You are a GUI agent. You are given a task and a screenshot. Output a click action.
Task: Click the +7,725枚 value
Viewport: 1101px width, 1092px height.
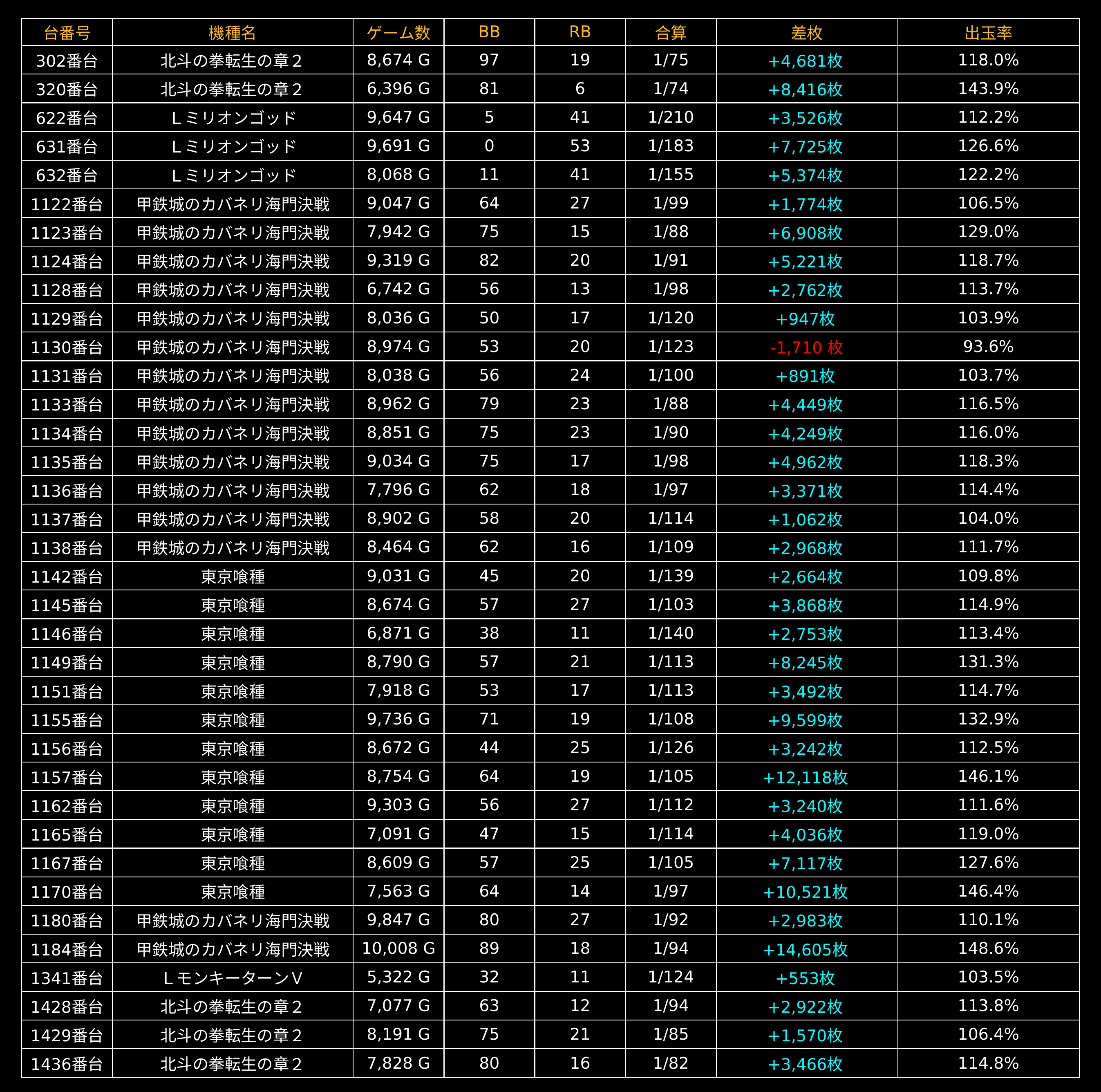click(805, 146)
